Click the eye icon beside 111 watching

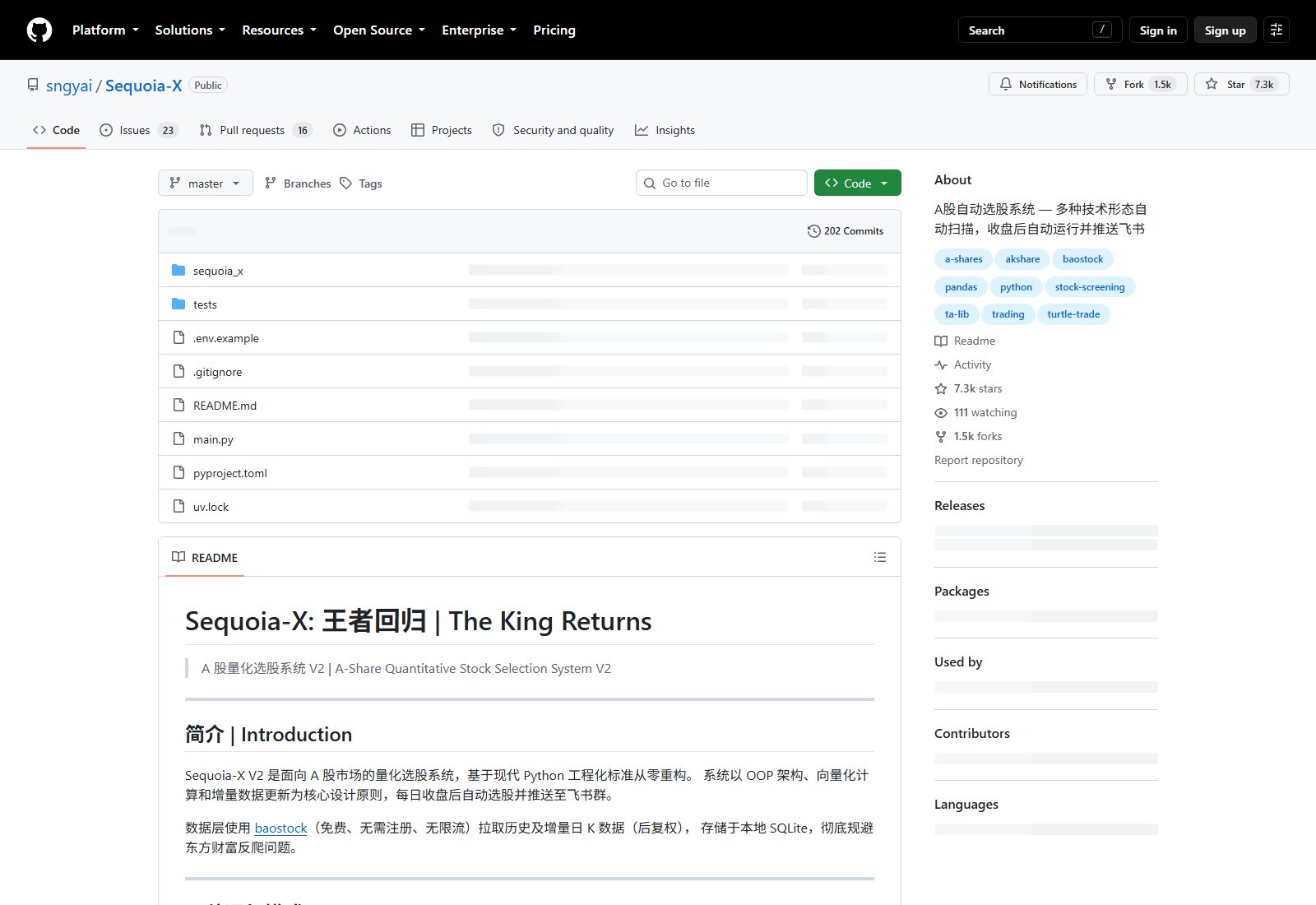point(941,412)
